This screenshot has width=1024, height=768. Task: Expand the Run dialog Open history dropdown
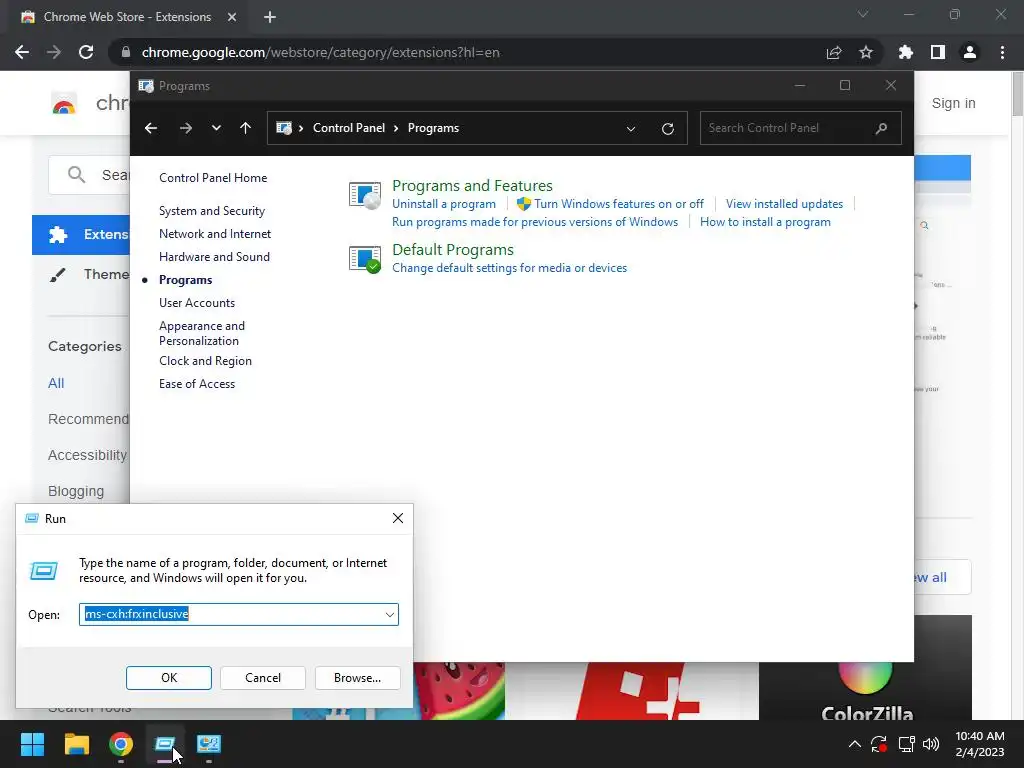[390, 615]
